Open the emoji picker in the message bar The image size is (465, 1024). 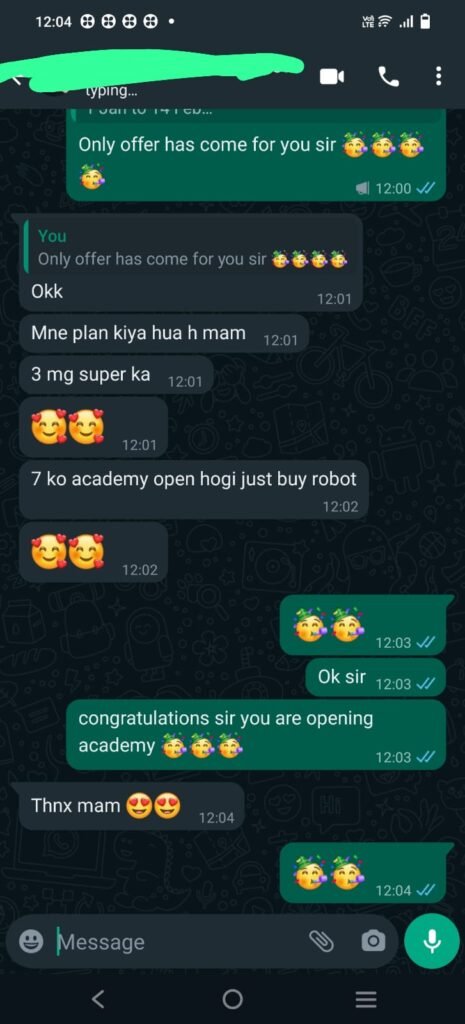(x=31, y=940)
